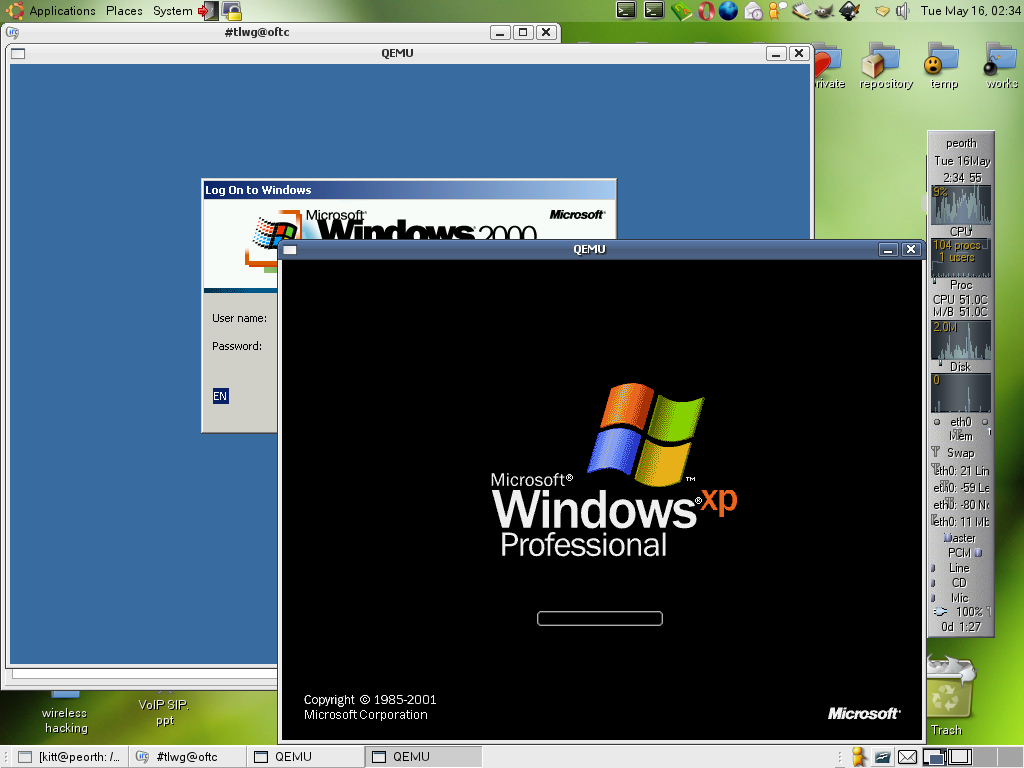Click the Log On to Windows title bar
The height and width of the screenshot is (768, 1024).
(409, 190)
